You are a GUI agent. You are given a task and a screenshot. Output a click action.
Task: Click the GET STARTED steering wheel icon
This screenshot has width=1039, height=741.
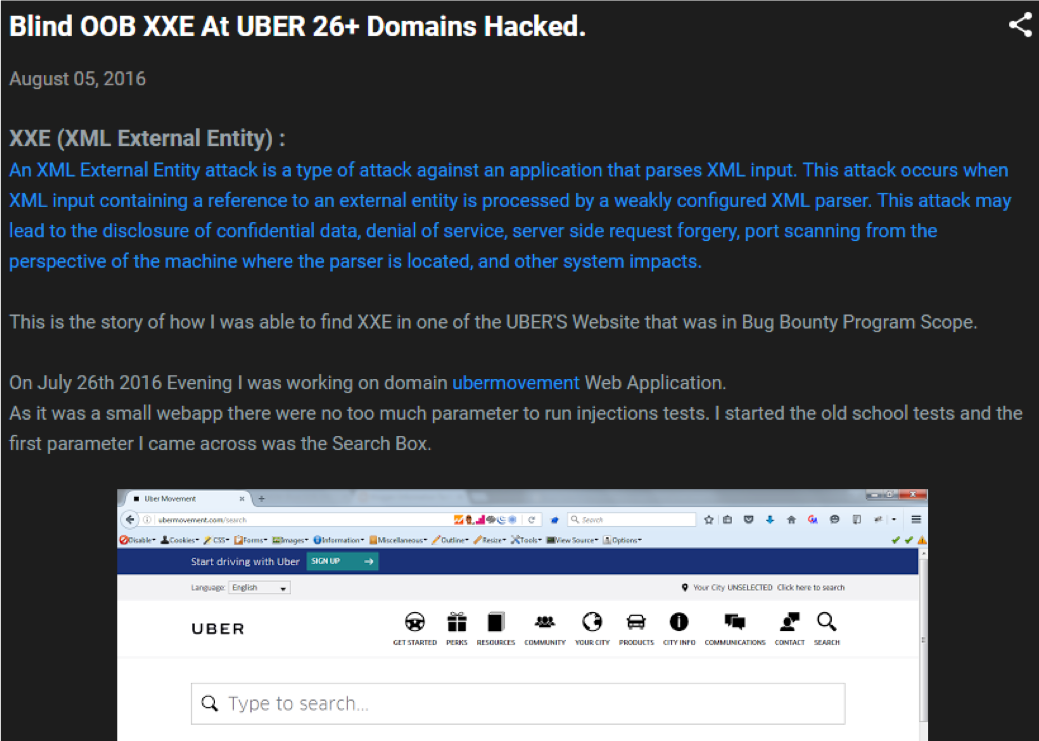click(415, 622)
